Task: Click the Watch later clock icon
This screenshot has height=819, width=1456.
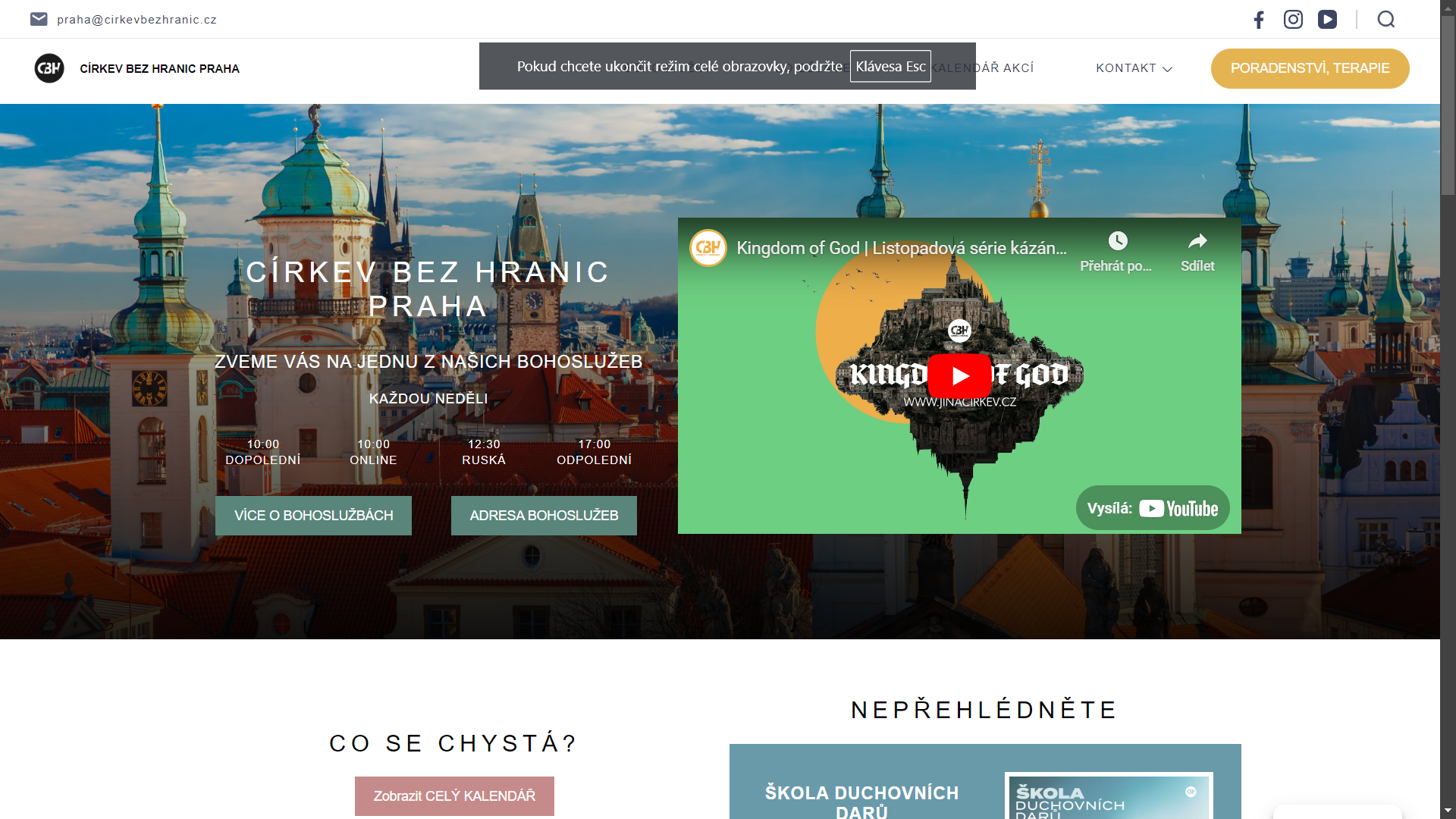Action: 1117,242
